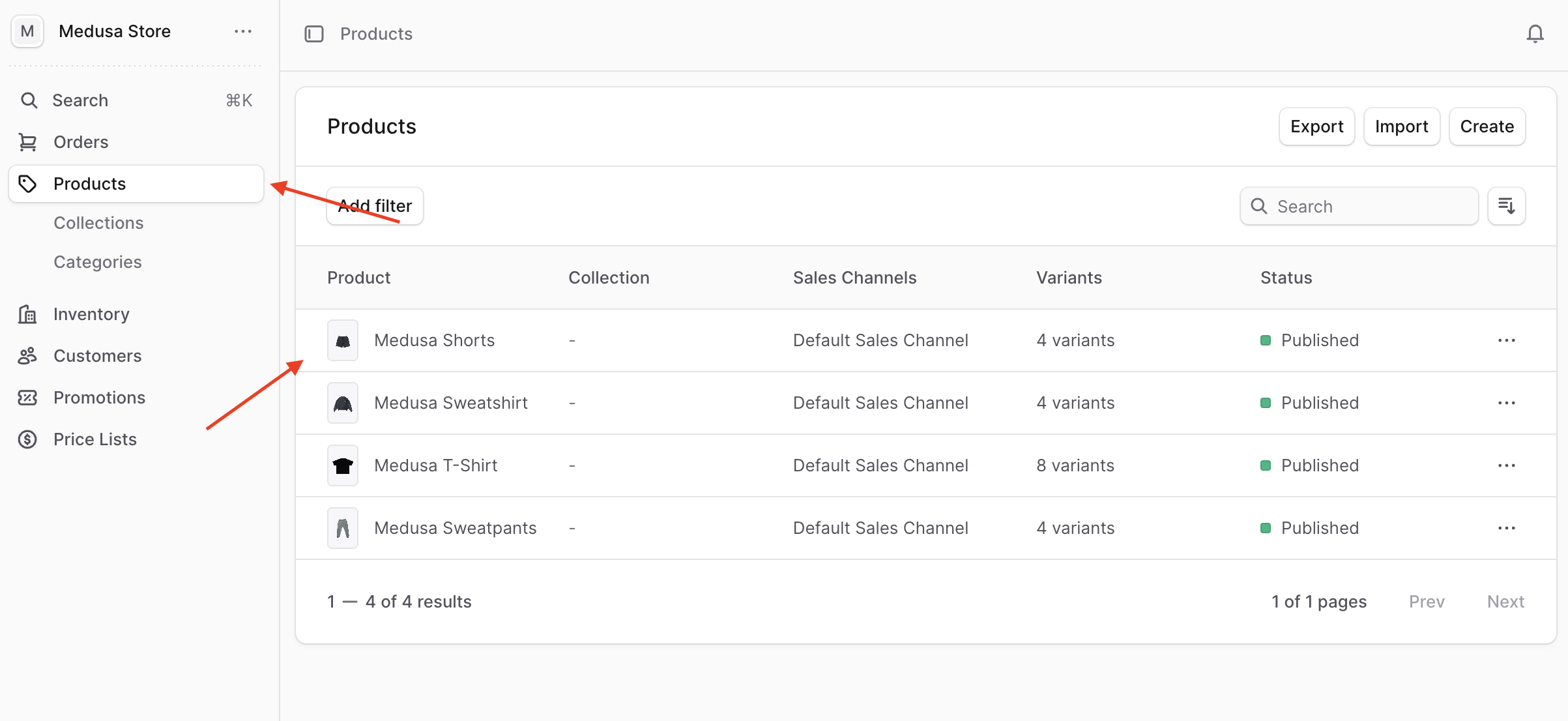
Task: Click Published status of Medusa Sweatshirt
Action: tap(1309, 403)
